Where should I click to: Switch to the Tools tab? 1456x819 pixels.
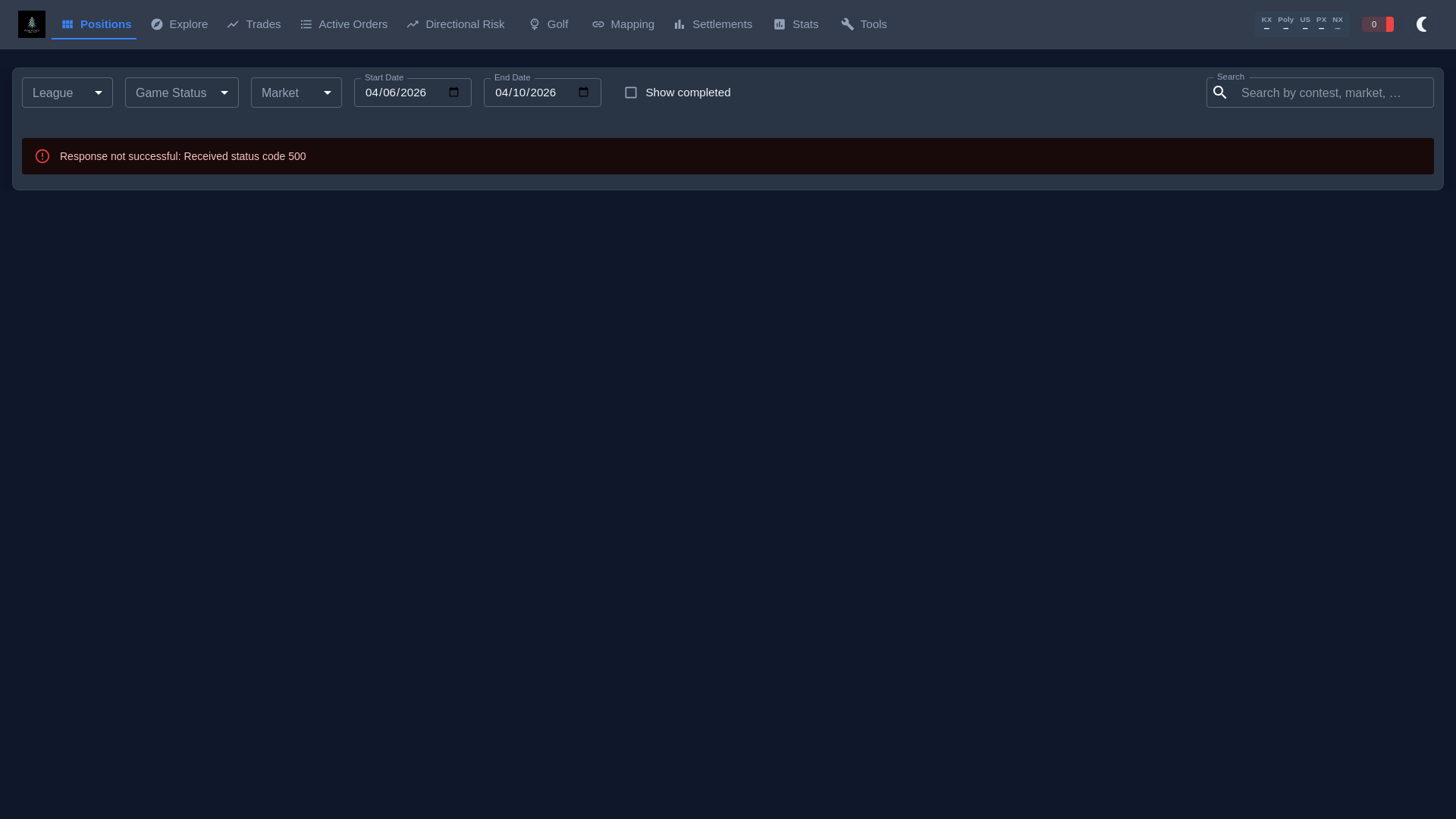tap(864, 24)
